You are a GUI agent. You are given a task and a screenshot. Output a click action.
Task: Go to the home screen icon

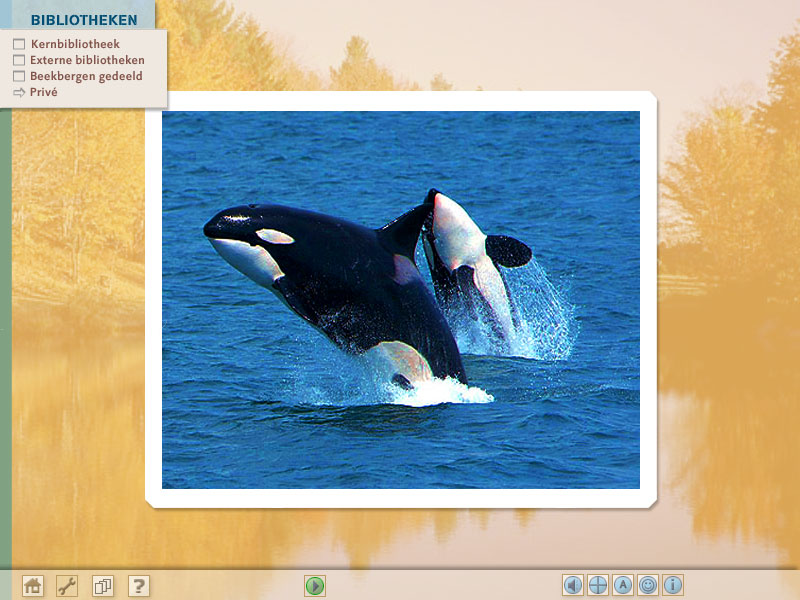(33, 586)
